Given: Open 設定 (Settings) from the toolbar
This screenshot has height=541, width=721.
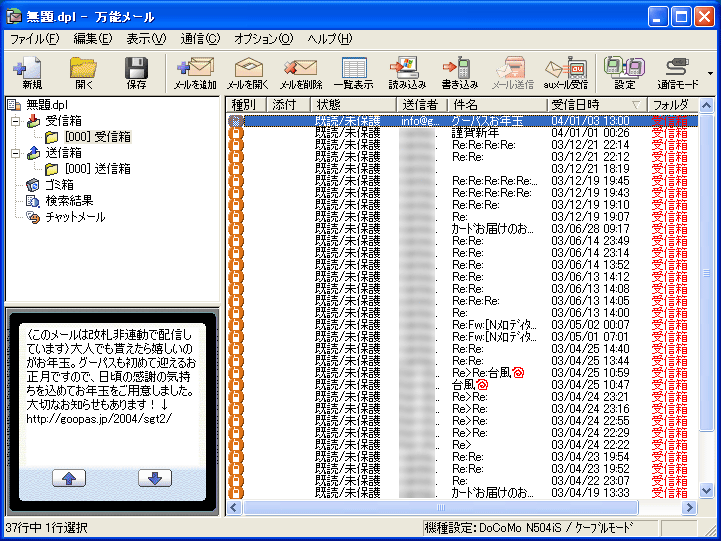Looking at the screenshot, I should coord(624,73).
